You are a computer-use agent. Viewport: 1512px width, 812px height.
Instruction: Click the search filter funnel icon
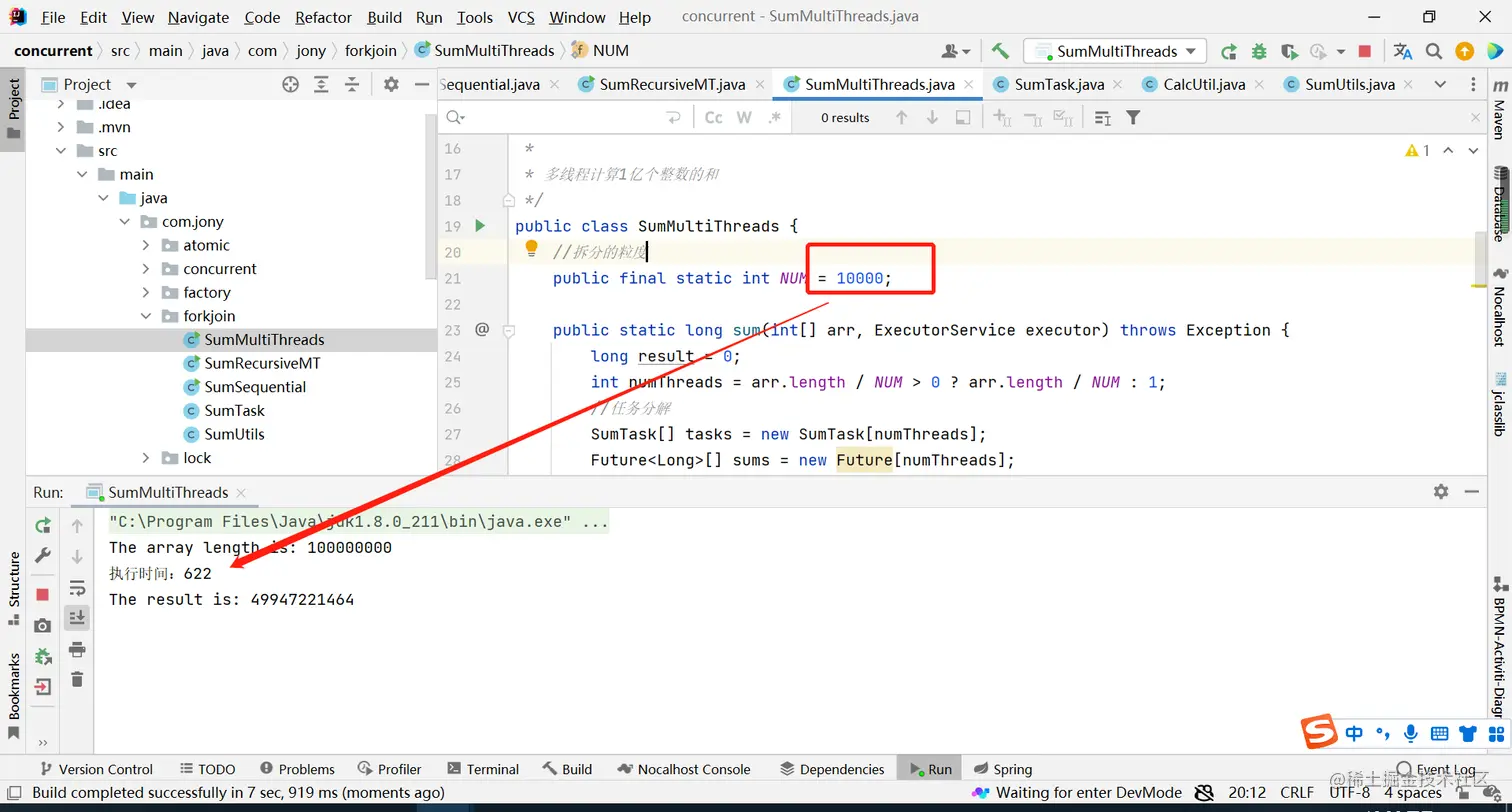point(1133,118)
